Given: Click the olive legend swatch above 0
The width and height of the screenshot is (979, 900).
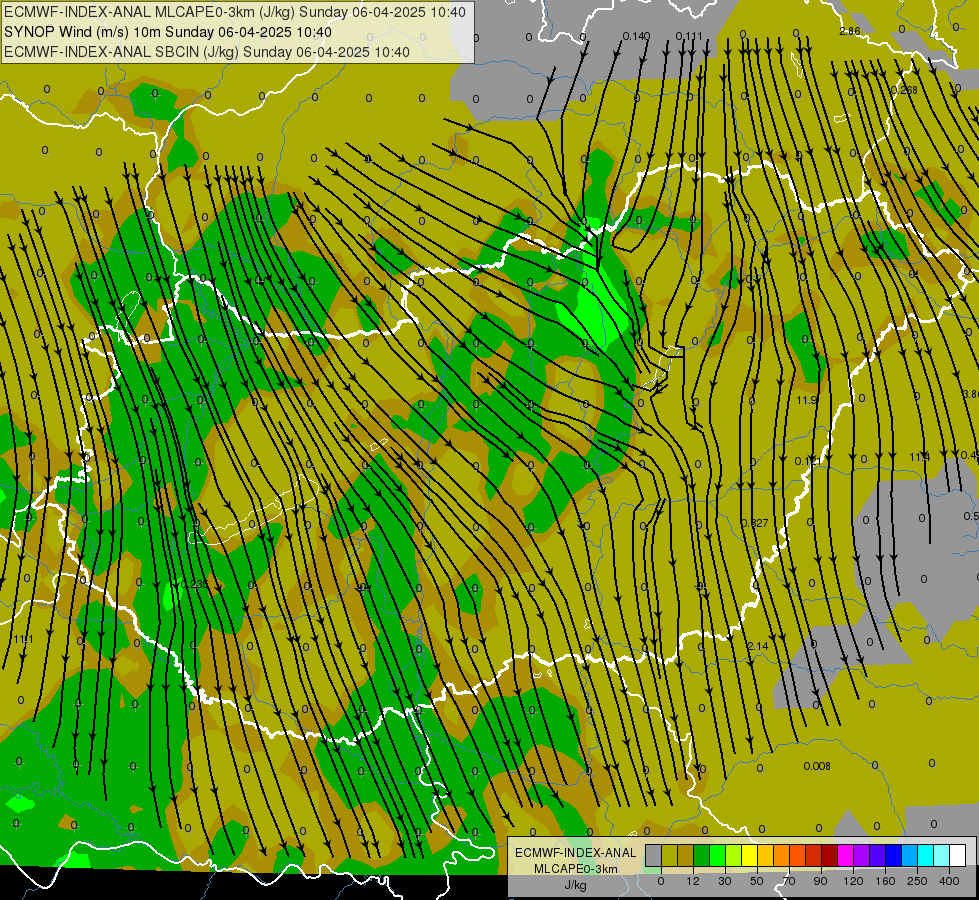Looking at the screenshot, I should point(669,855).
